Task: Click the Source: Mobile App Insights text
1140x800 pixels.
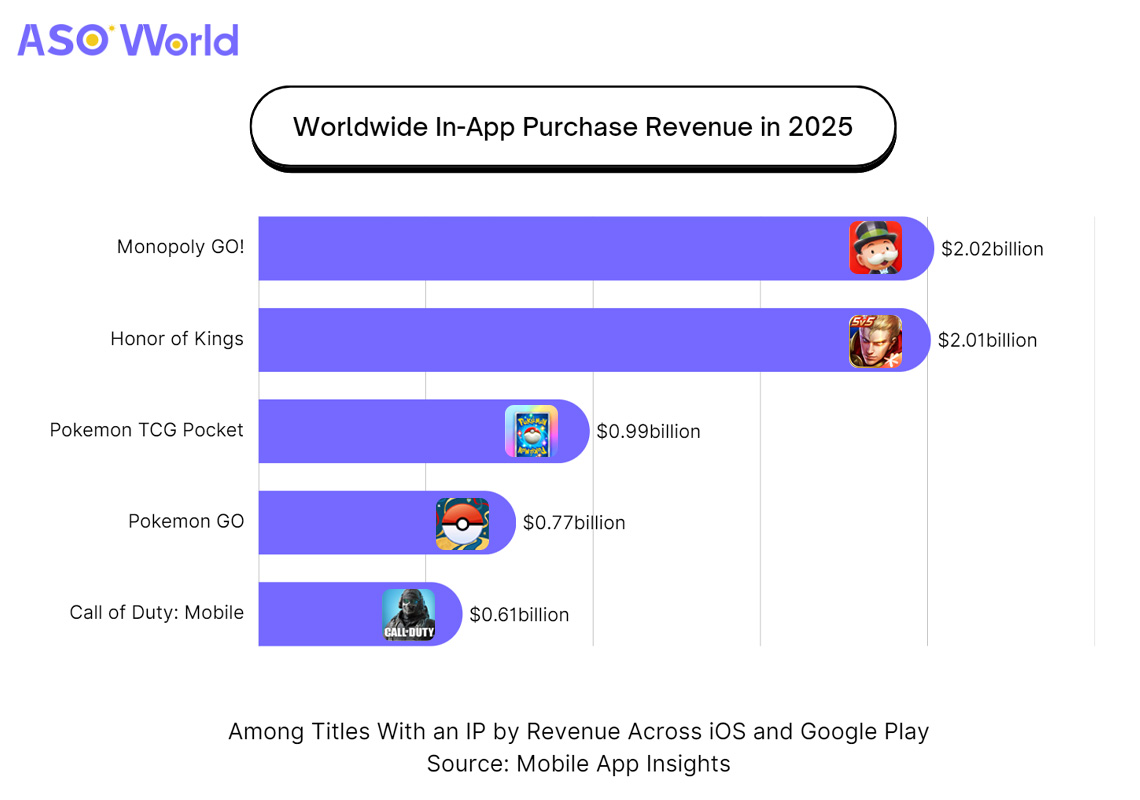Action: pyautogui.click(x=578, y=764)
